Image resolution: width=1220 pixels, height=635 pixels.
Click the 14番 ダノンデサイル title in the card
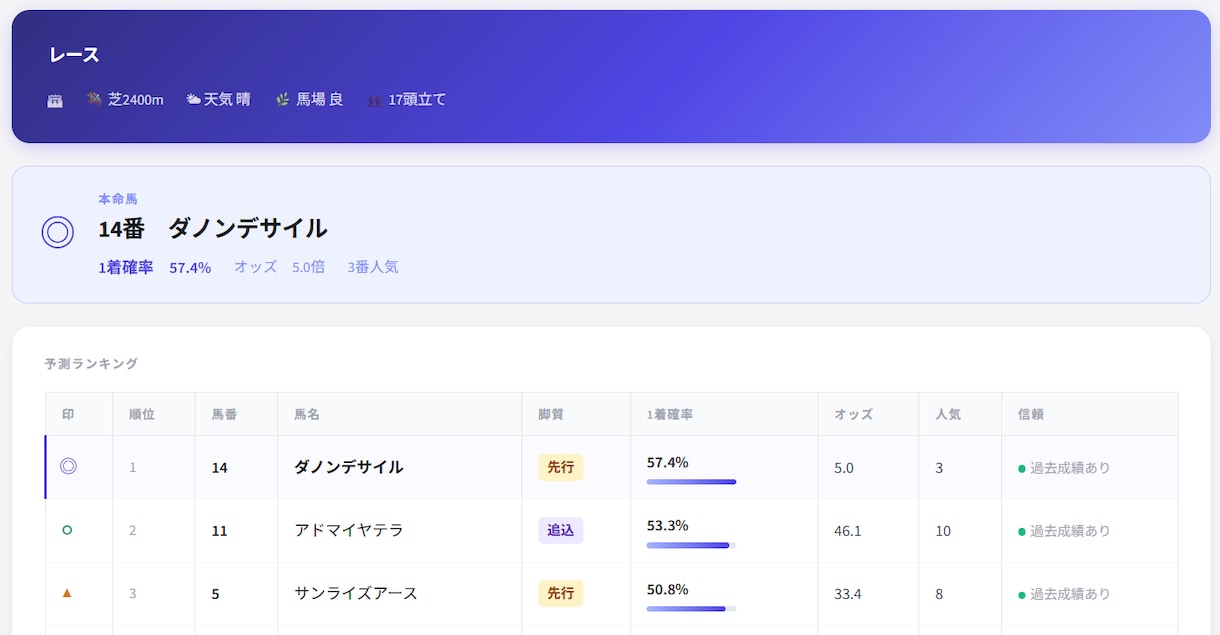point(212,229)
